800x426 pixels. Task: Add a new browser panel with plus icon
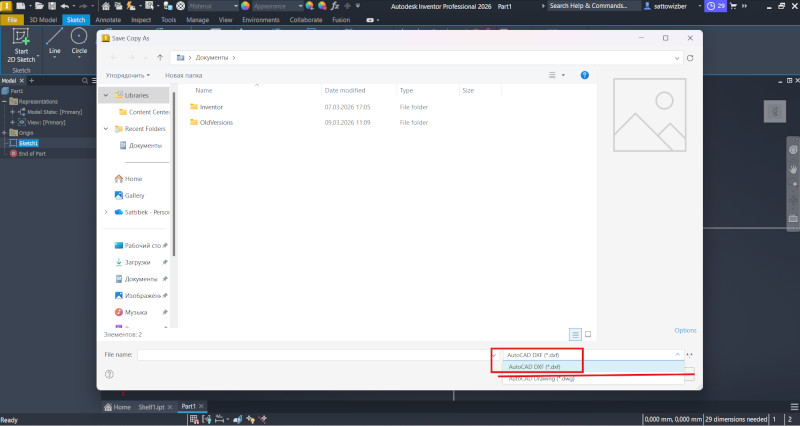click(32, 81)
